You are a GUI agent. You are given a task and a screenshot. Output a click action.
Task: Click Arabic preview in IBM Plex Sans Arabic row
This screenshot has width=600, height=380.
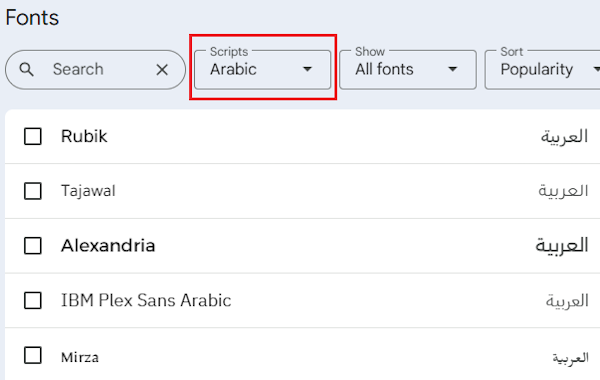[567, 301]
